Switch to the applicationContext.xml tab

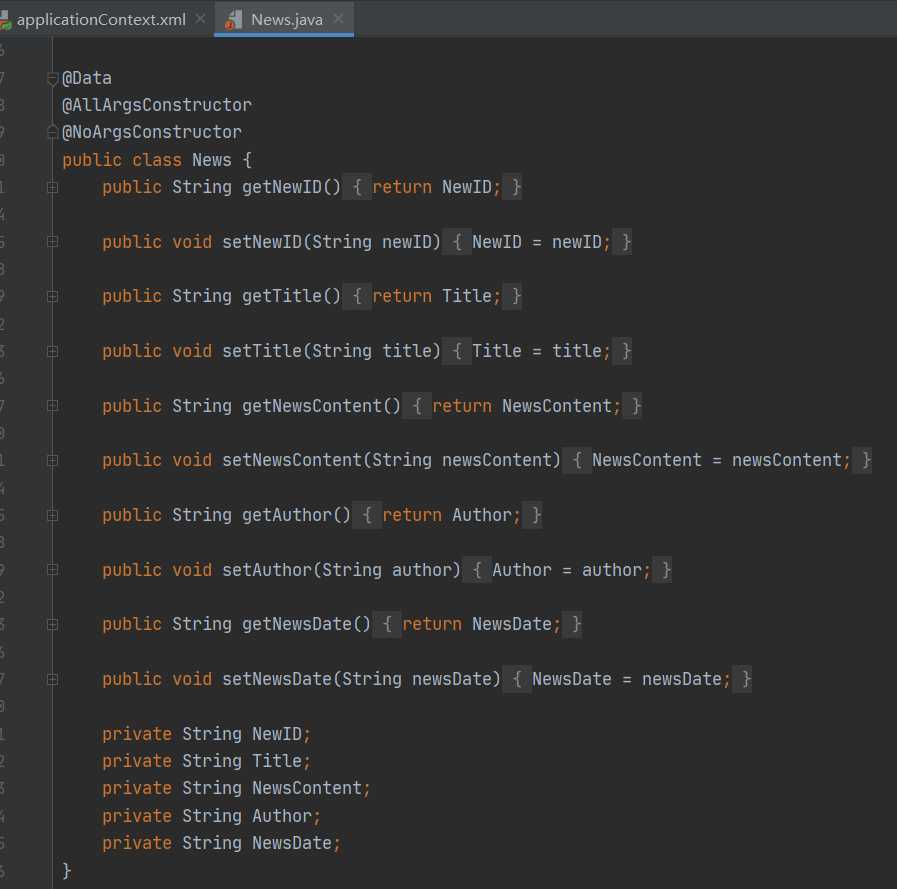pyautogui.click(x=101, y=19)
